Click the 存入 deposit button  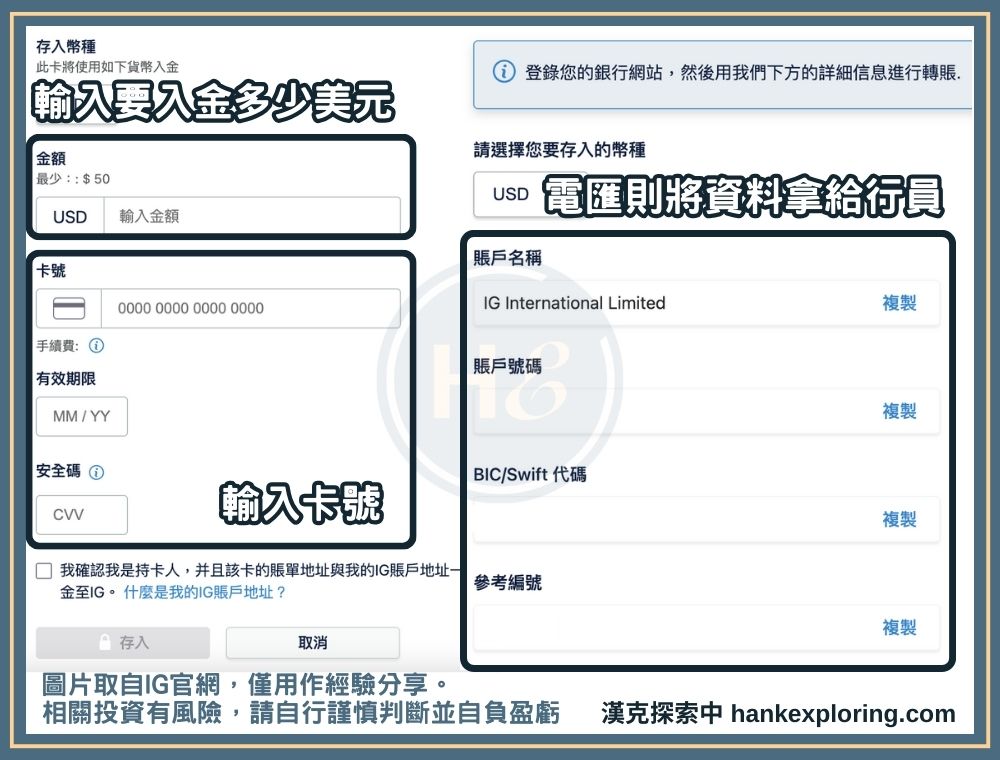click(x=123, y=643)
